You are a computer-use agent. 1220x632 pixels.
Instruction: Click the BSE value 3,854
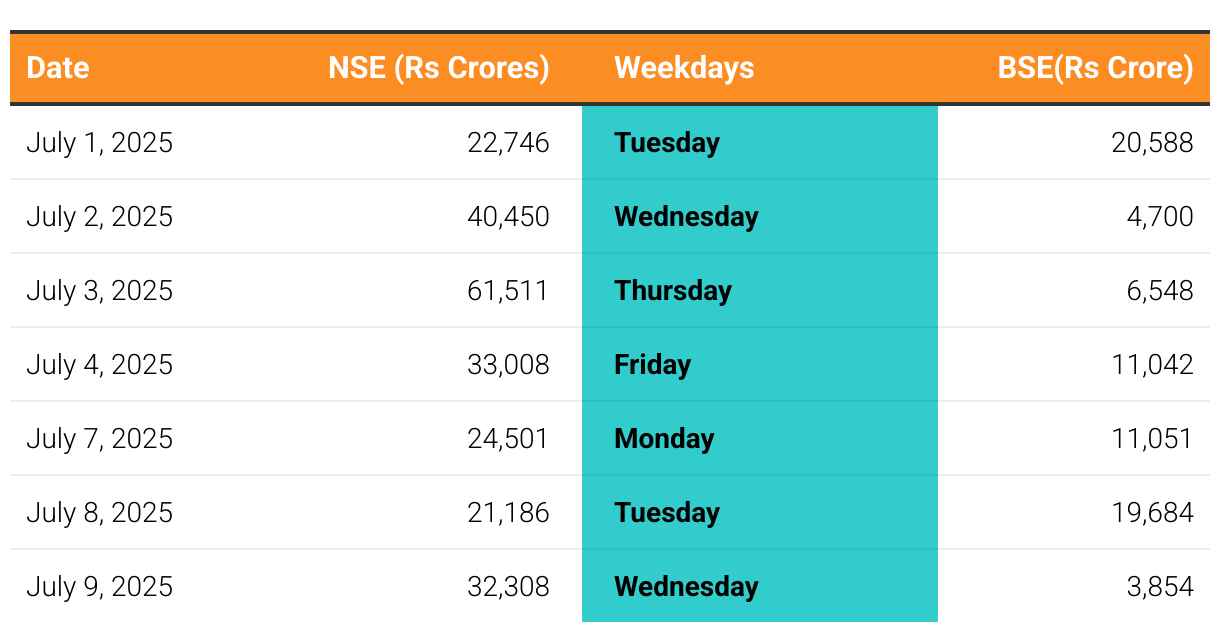1159,587
